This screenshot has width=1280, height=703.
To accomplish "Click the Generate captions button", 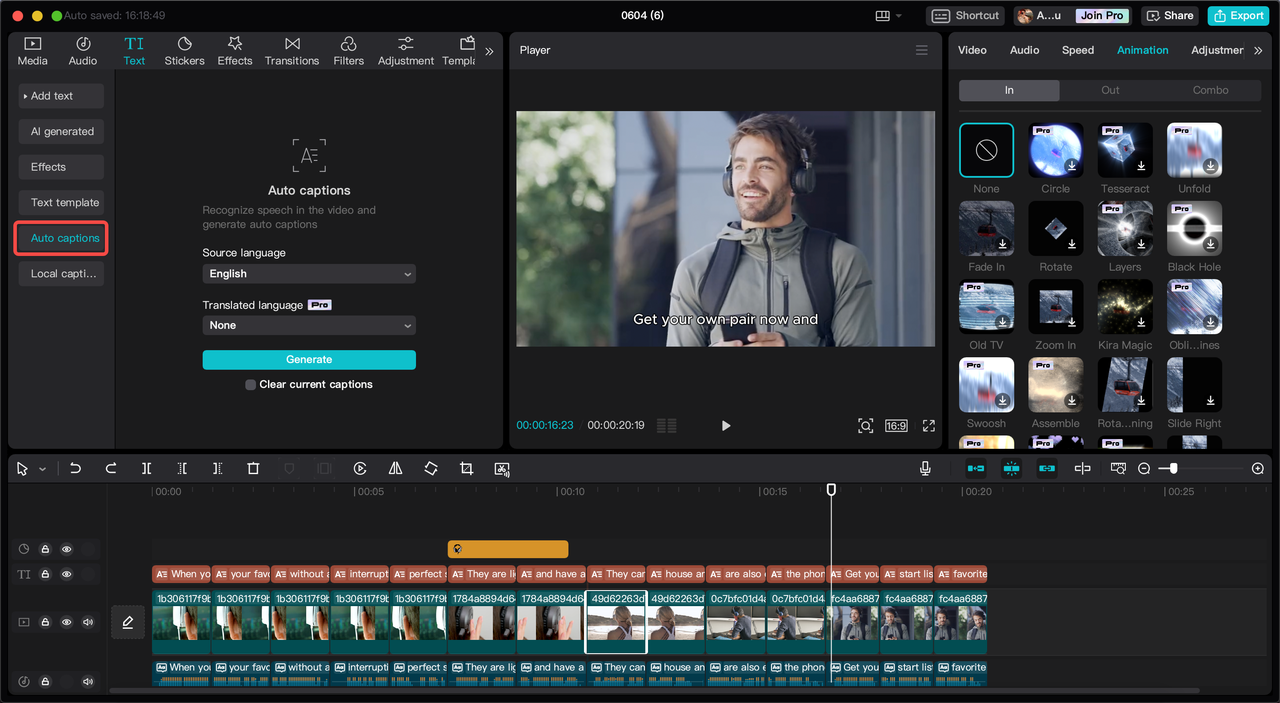I will (309, 360).
